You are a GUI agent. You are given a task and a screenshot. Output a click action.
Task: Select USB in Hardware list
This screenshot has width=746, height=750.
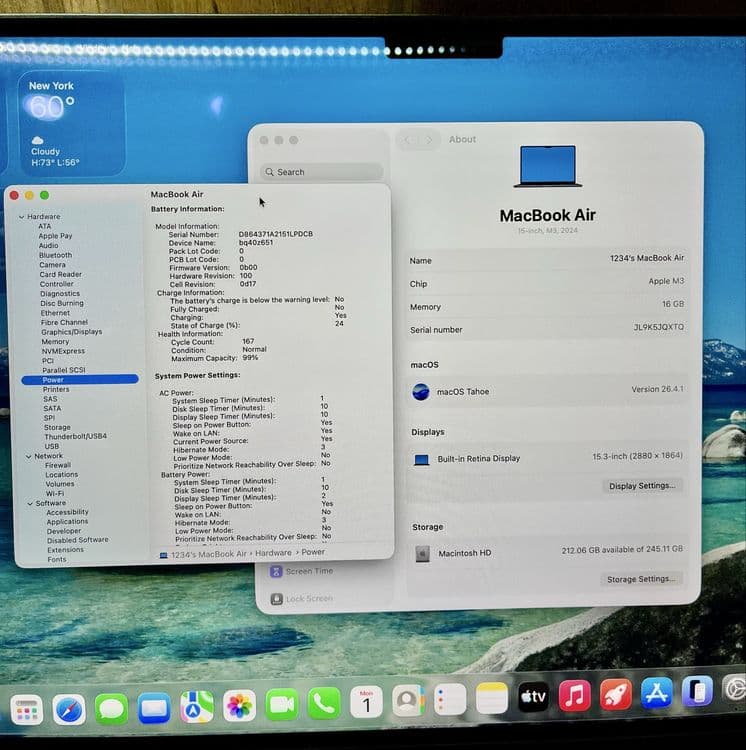pos(52,446)
